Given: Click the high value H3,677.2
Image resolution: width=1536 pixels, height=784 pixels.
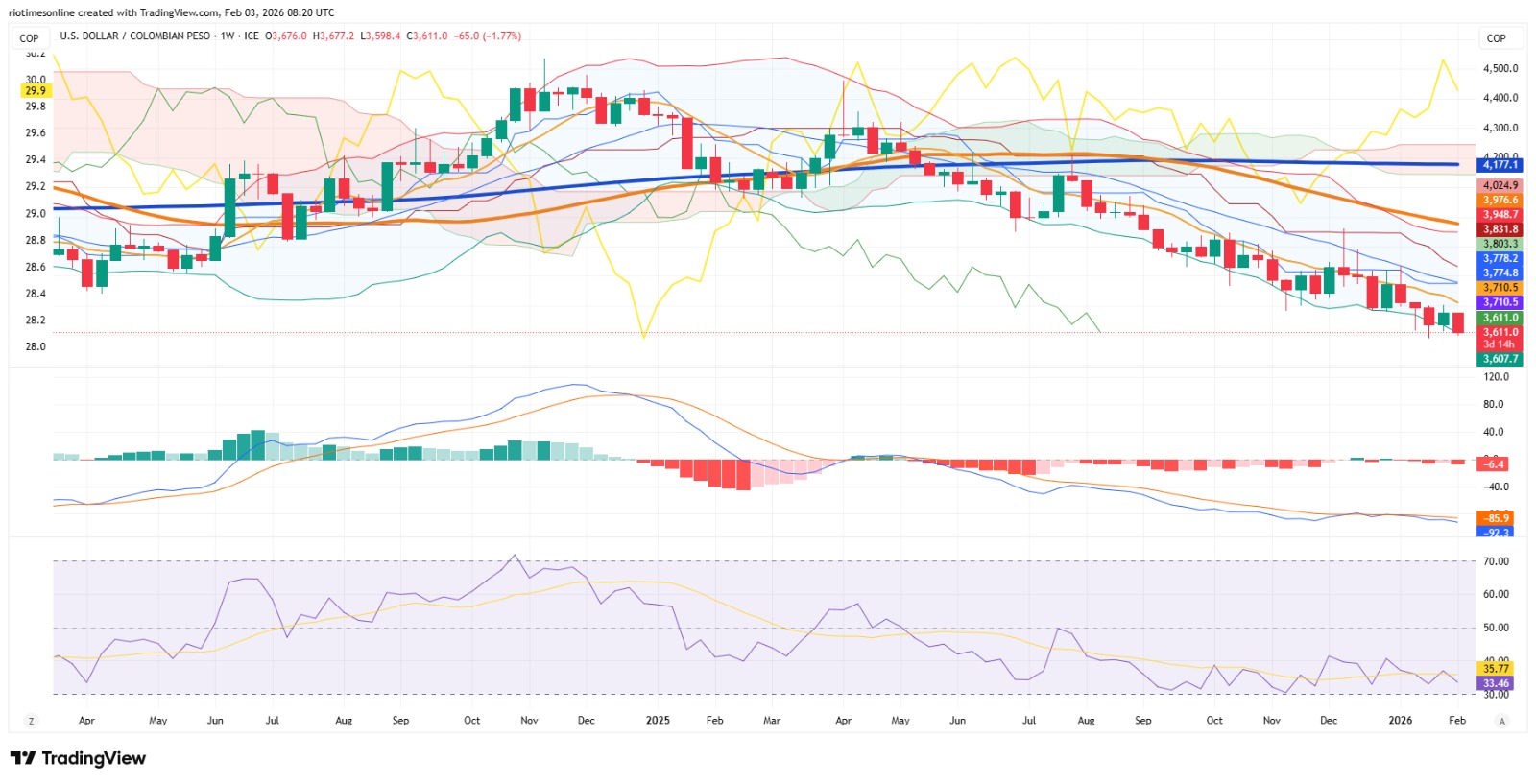Looking at the screenshot, I should point(333,36).
